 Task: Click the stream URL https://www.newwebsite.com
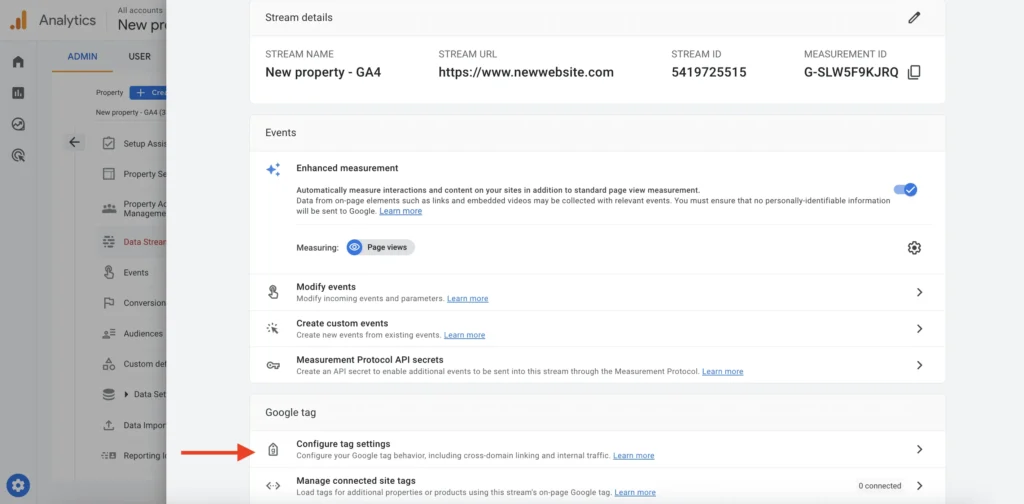[x=526, y=72]
